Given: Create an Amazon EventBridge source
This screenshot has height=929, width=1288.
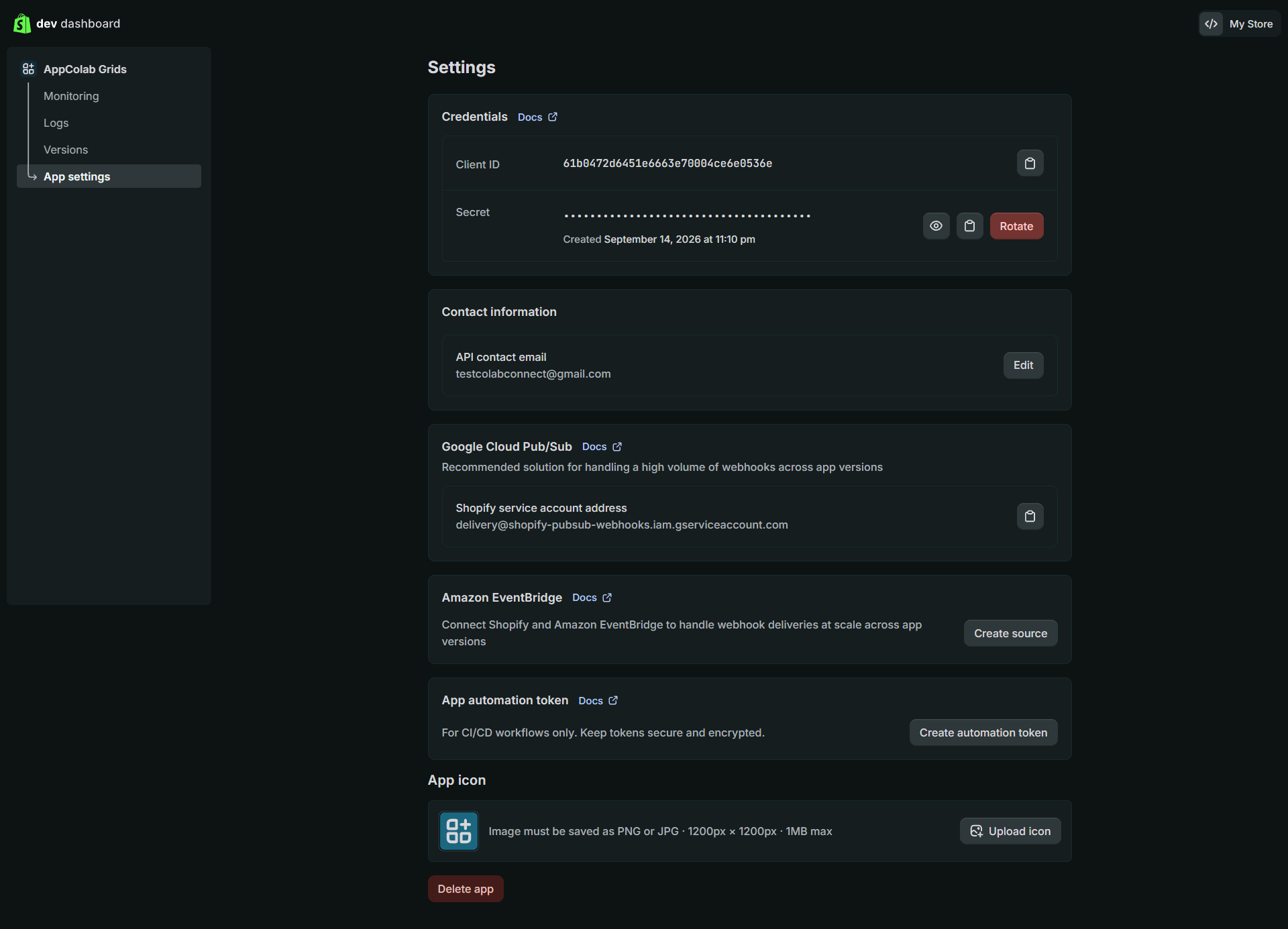Looking at the screenshot, I should 1010,633.
